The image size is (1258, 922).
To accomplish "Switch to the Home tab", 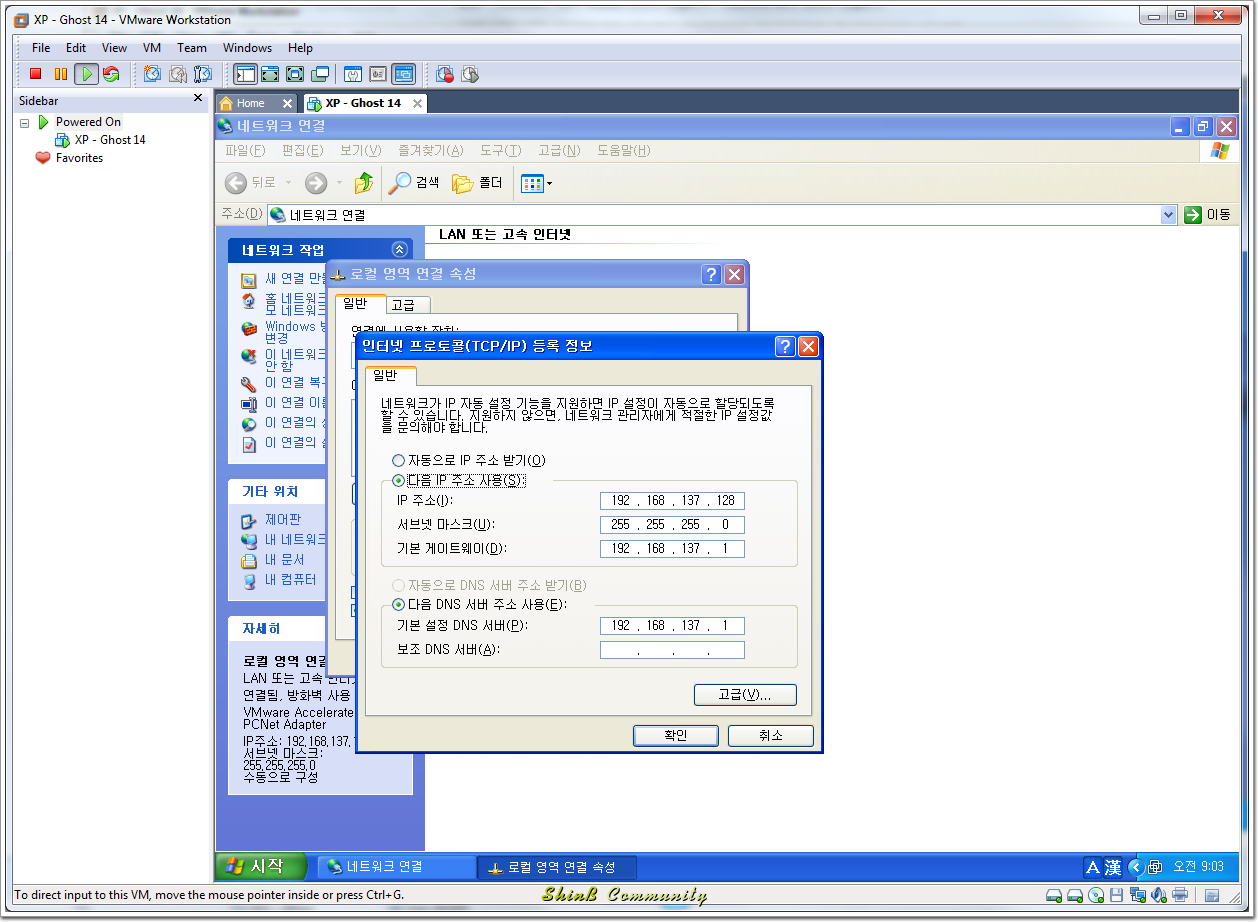I will pyautogui.click(x=250, y=103).
